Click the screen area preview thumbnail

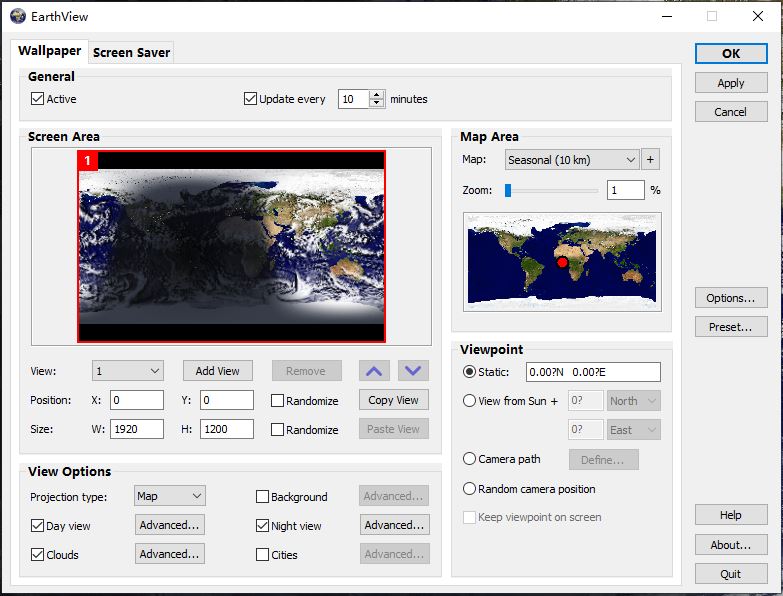pyautogui.click(x=231, y=246)
